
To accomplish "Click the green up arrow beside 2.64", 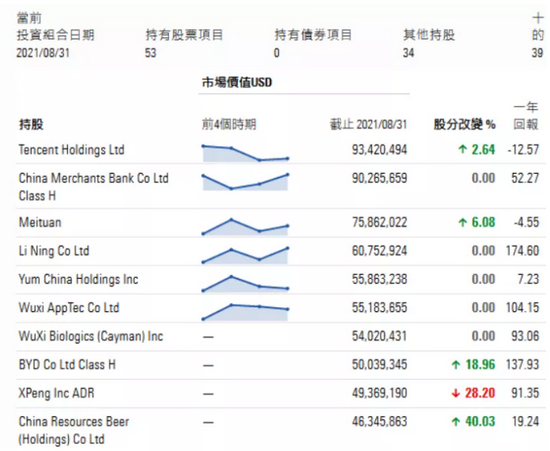I will 463,150.
